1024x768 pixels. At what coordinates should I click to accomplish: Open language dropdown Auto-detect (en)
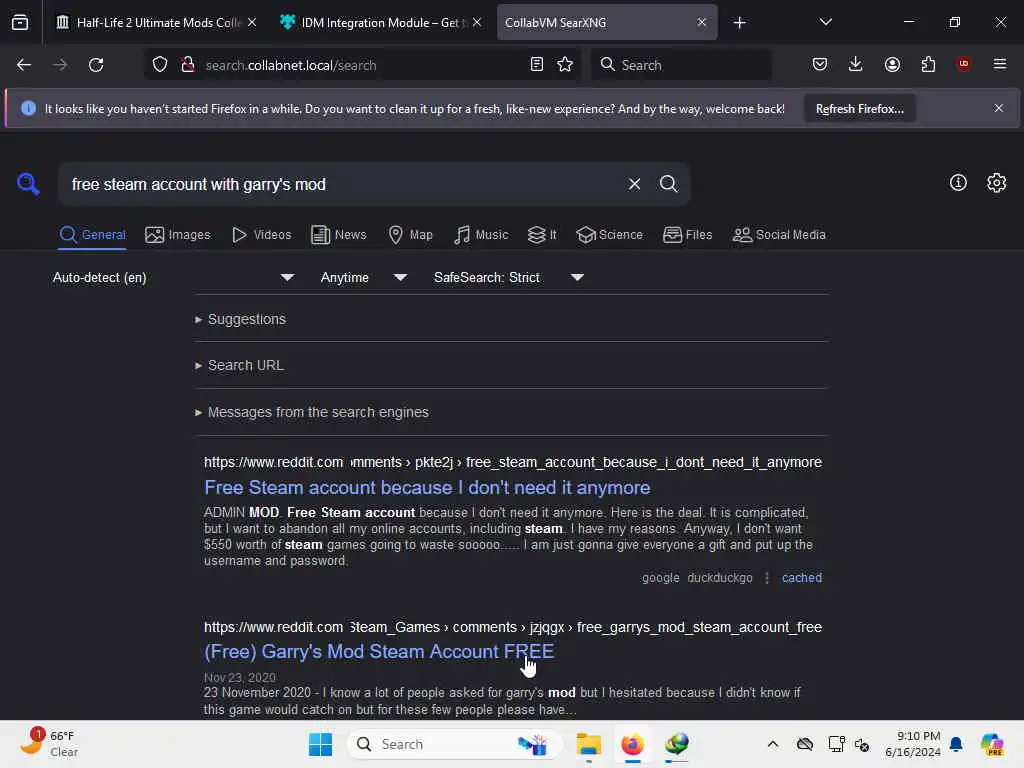173,278
